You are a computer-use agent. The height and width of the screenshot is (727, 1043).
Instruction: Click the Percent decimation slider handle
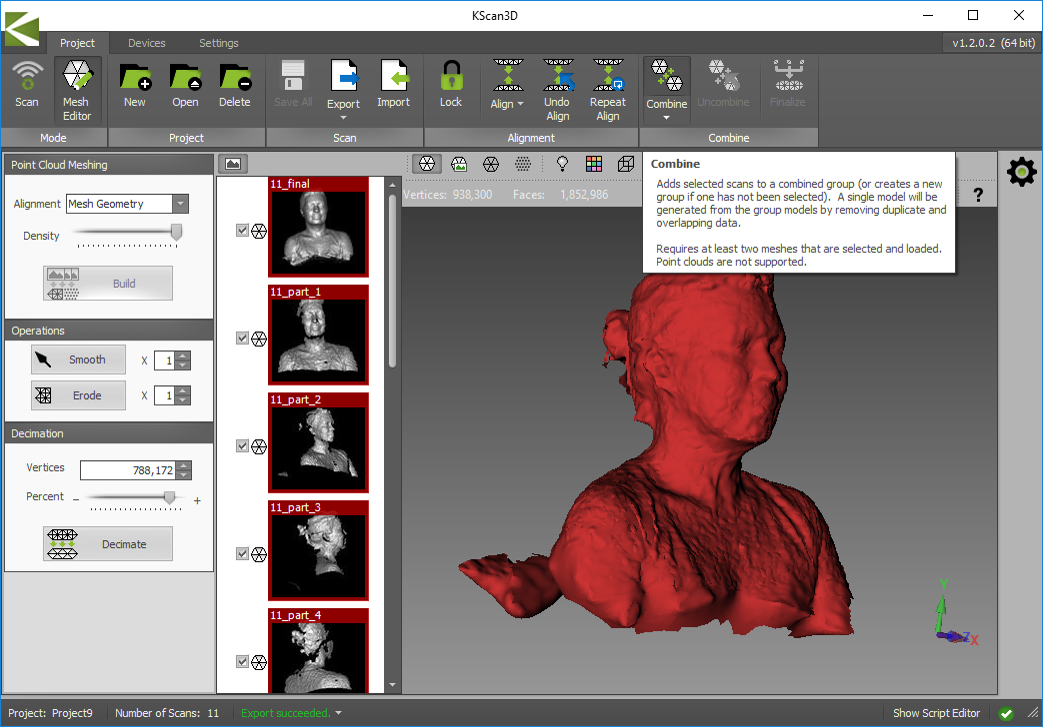(x=170, y=498)
